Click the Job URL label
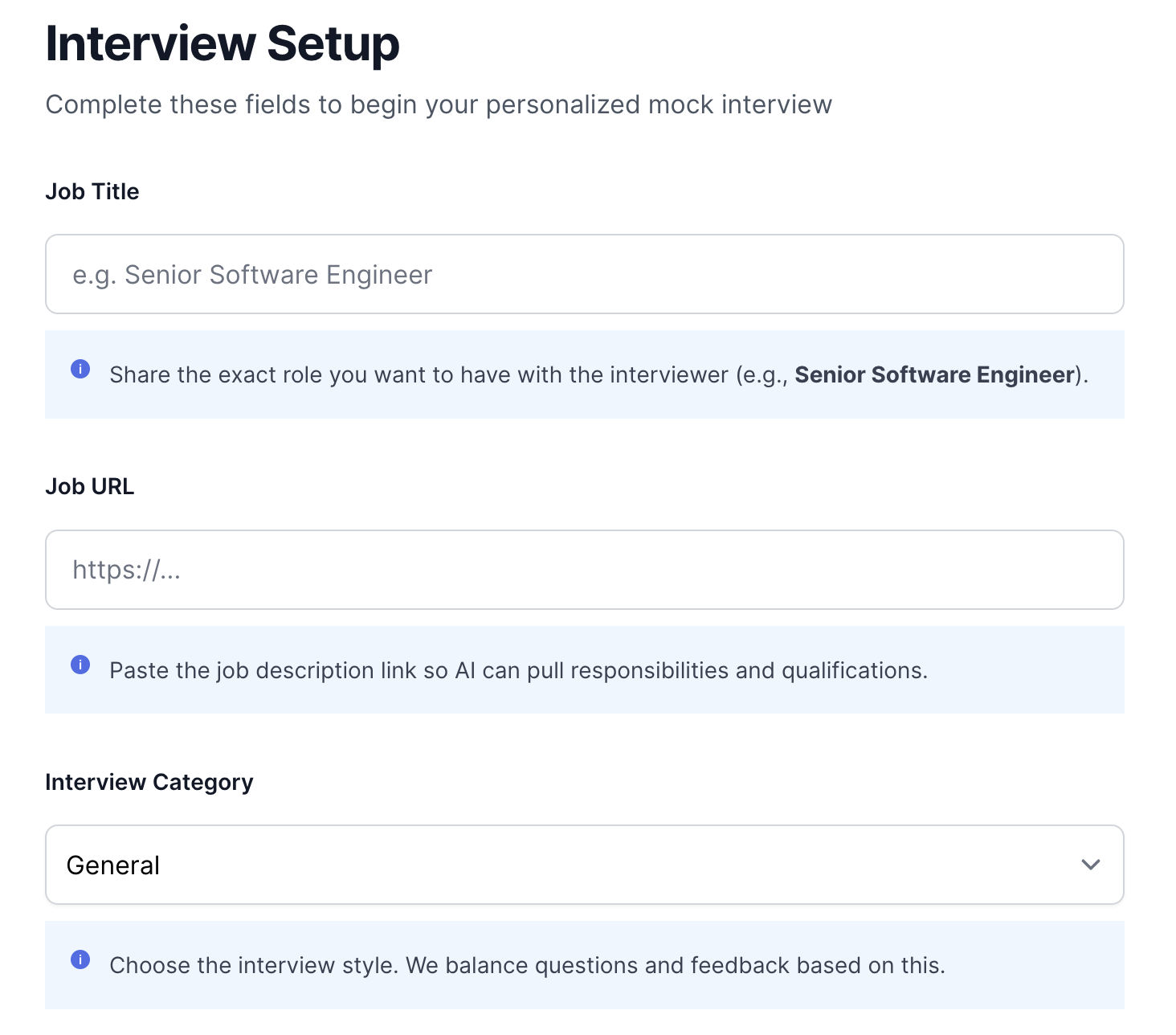The height and width of the screenshot is (1035, 1176). [89, 485]
